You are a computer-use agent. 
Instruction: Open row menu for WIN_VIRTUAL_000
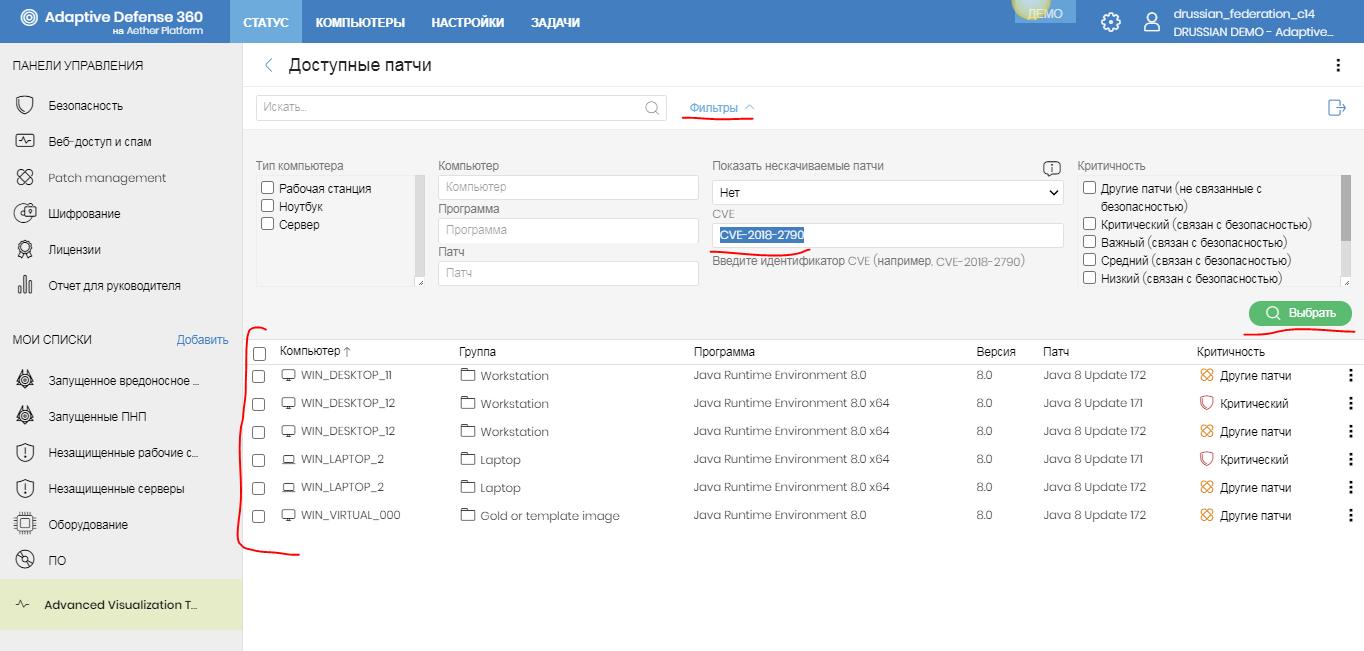(1351, 516)
